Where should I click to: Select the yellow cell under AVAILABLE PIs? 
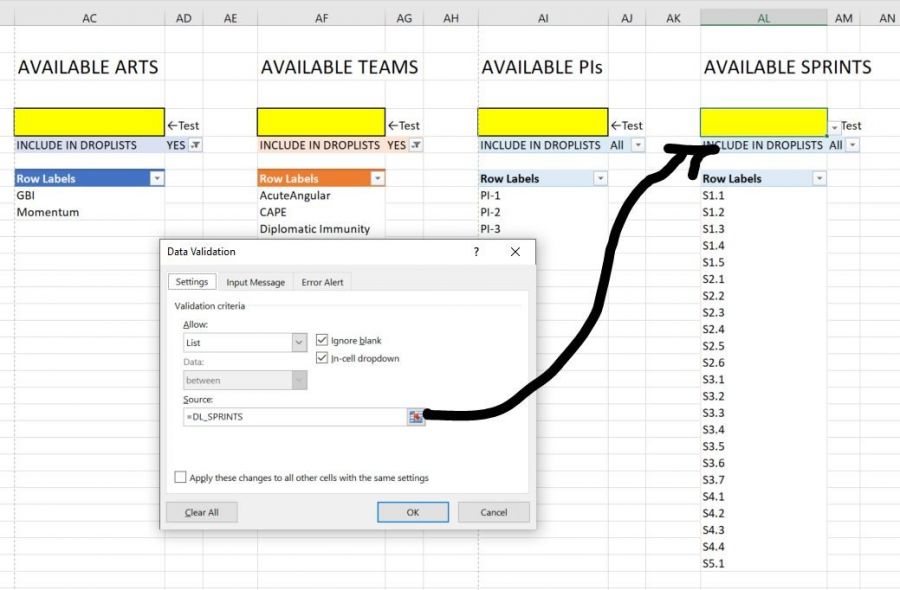click(x=542, y=122)
